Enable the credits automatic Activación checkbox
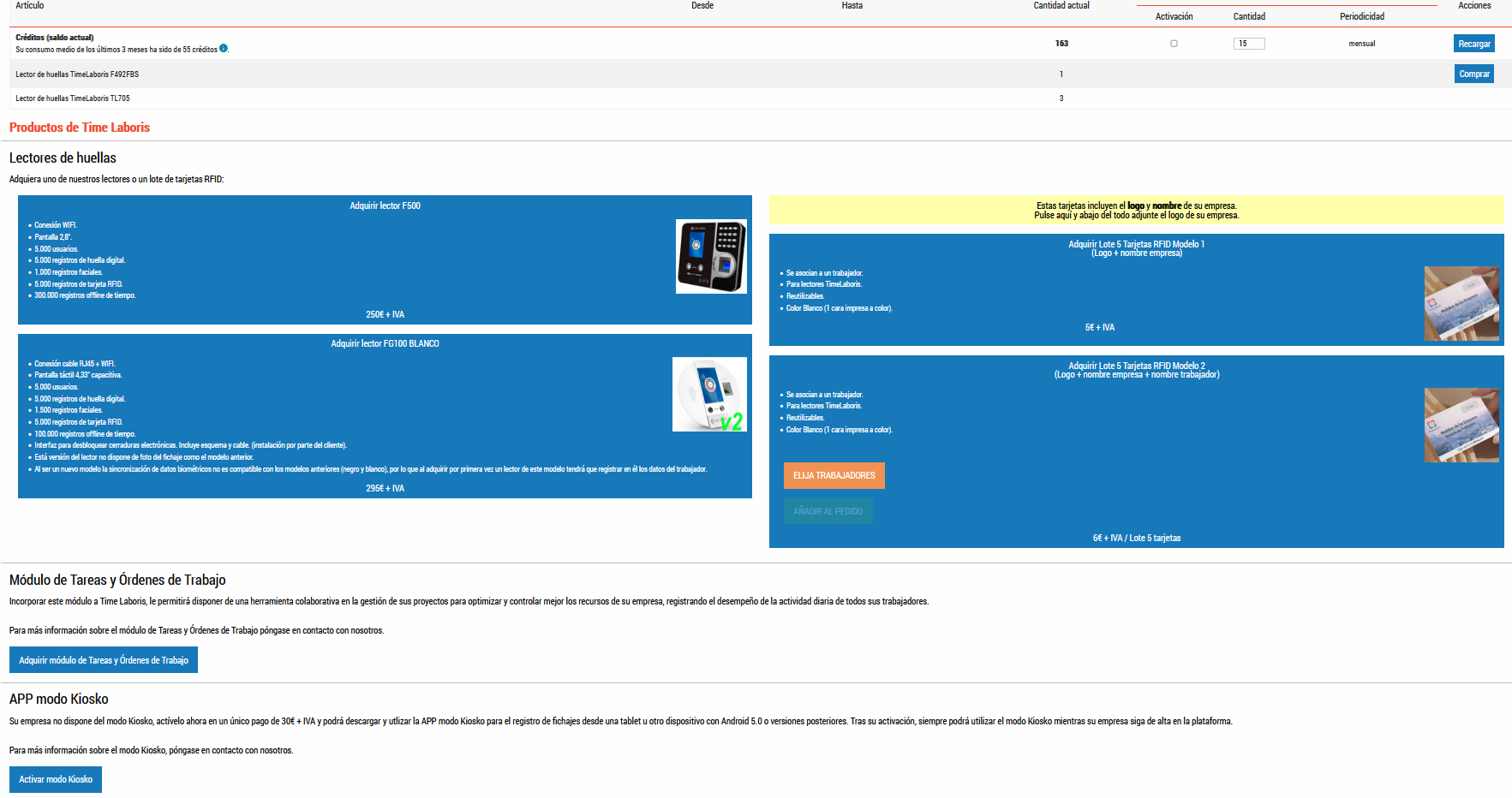 (x=1174, y=44)
